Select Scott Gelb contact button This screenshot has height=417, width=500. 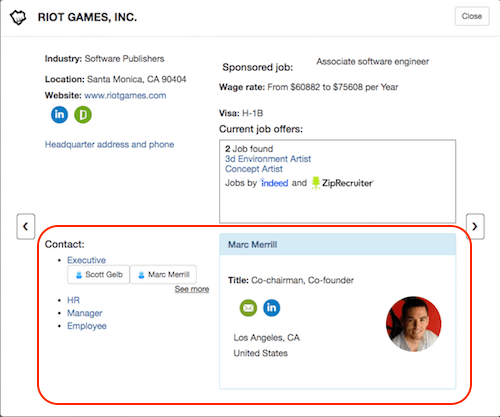click(98, 275)
